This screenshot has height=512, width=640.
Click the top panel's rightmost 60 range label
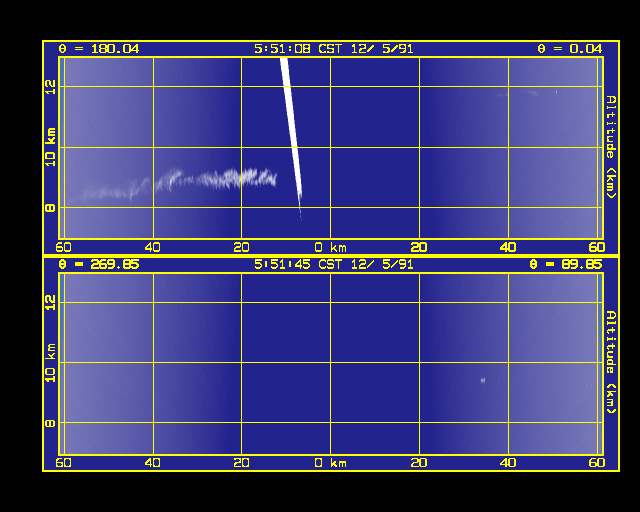pos(597,247)
